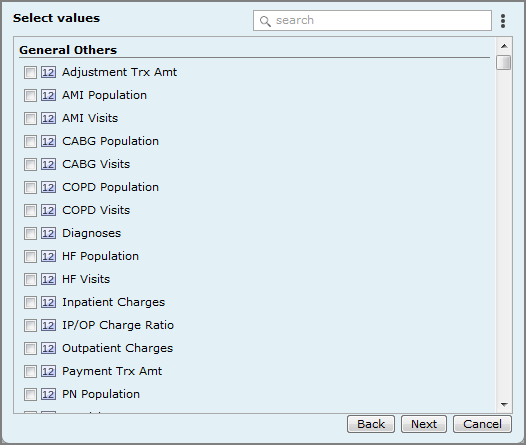The width and height of the screenshot is (526, 445).
Task: Click the numeric type icon beside Adjustment Trx Amt
Action: point(48,72)
